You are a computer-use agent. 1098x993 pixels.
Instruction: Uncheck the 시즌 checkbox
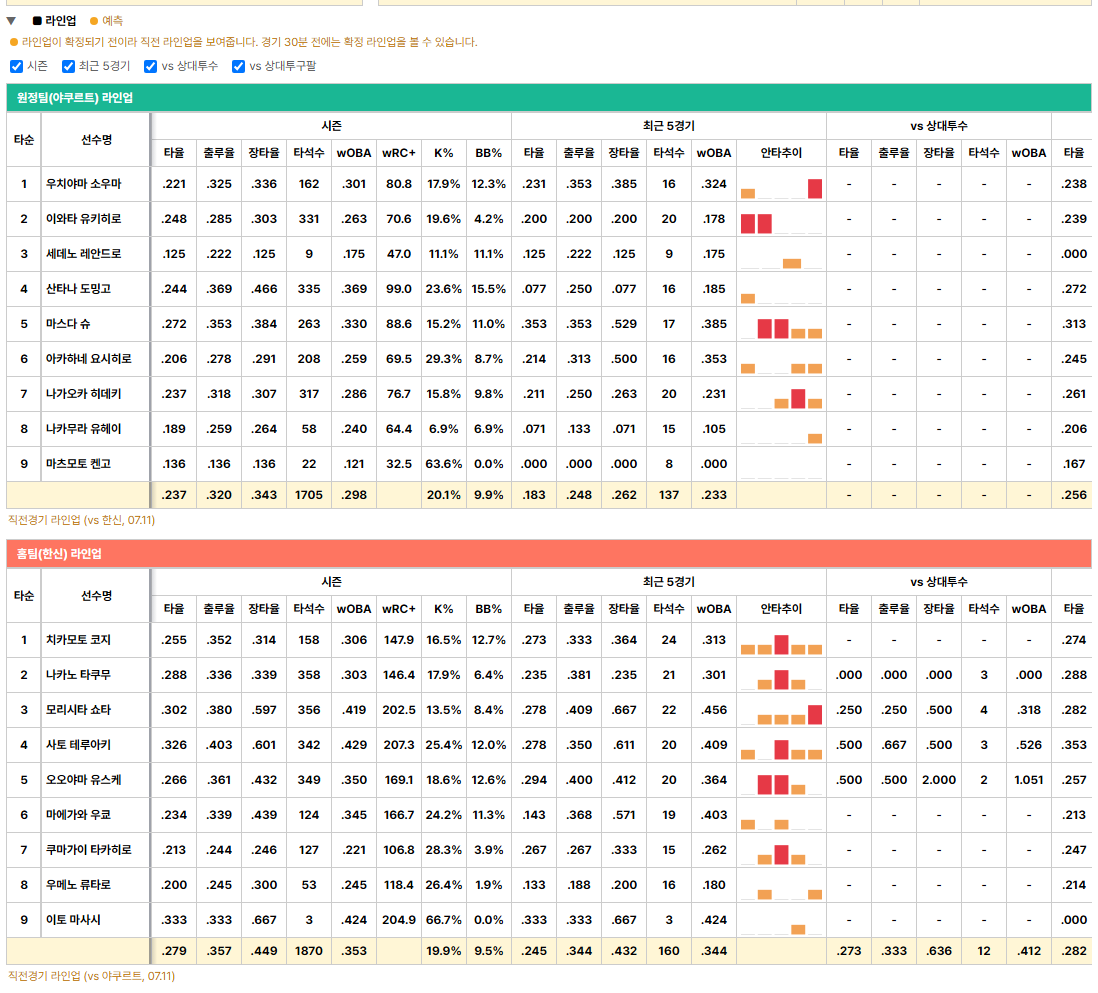(x=17, y=67)
